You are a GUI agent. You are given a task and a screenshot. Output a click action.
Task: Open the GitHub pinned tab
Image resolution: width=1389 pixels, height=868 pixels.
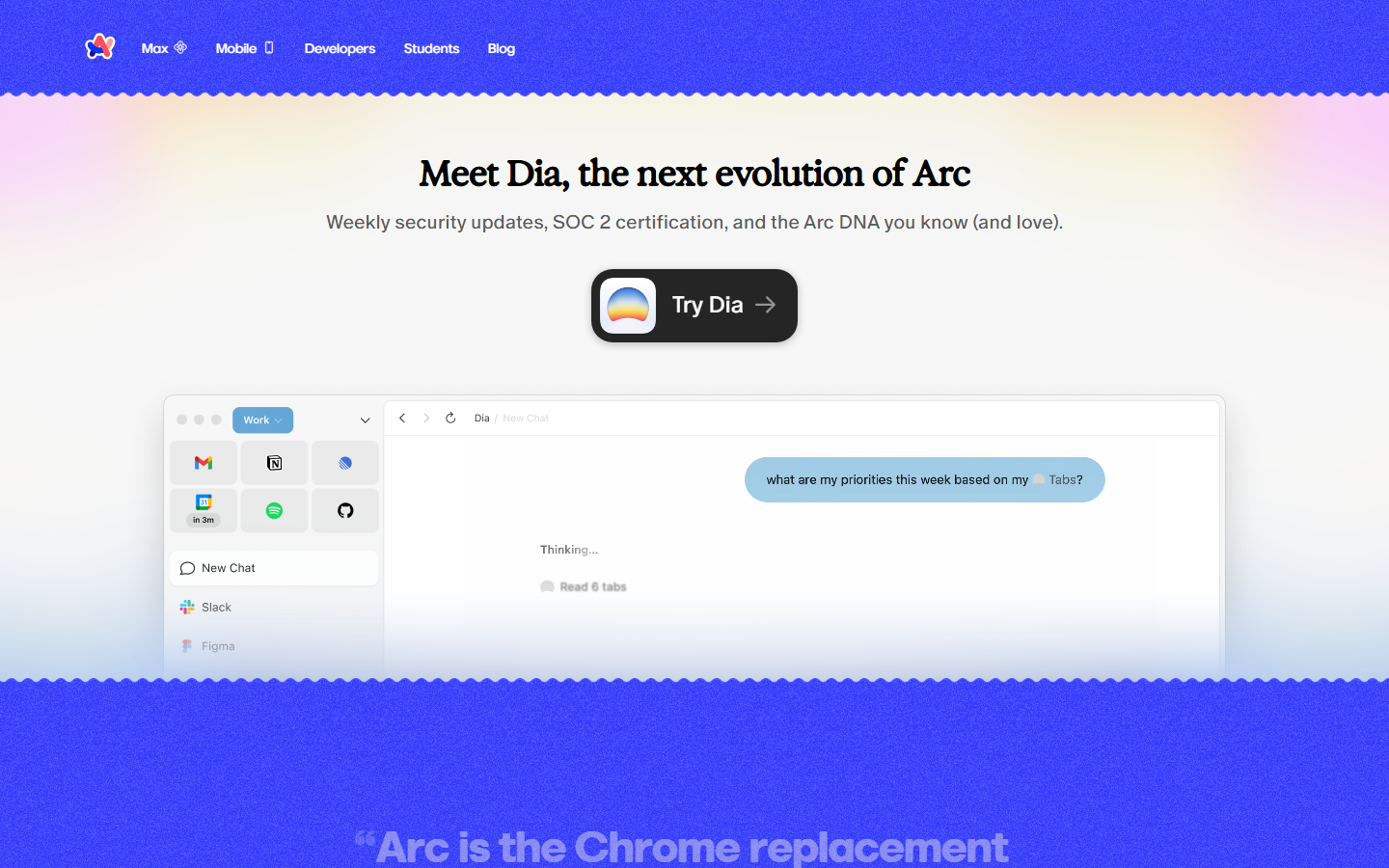click(345, 510)
